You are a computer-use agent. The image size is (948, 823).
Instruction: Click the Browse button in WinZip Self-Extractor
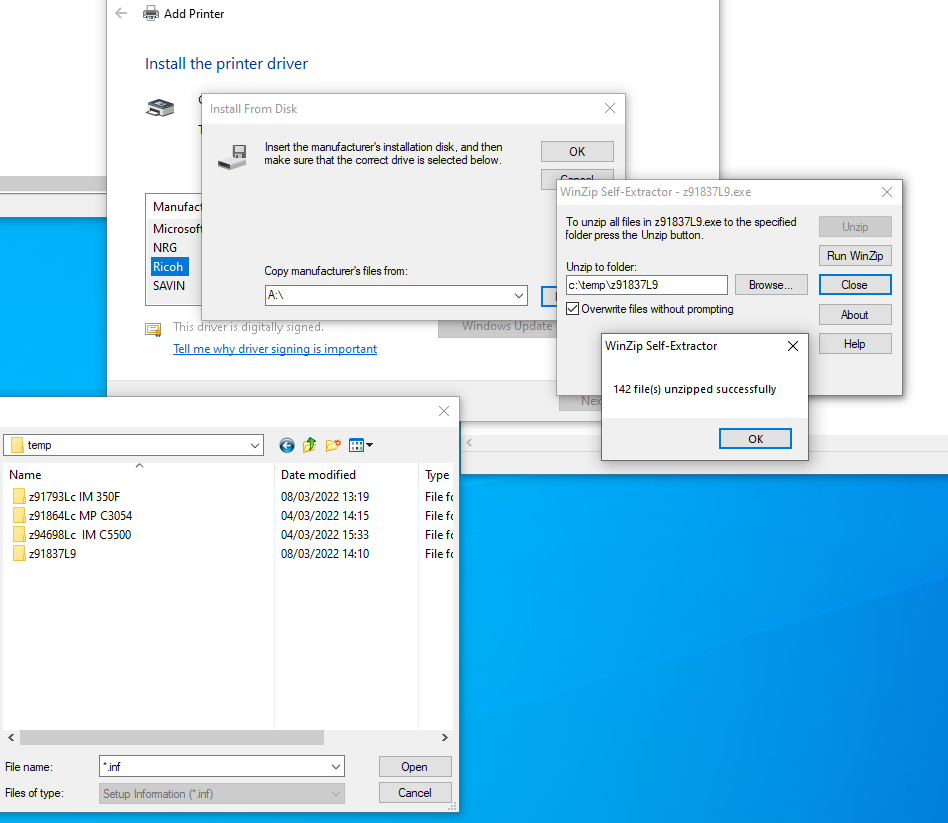[770, 285]
